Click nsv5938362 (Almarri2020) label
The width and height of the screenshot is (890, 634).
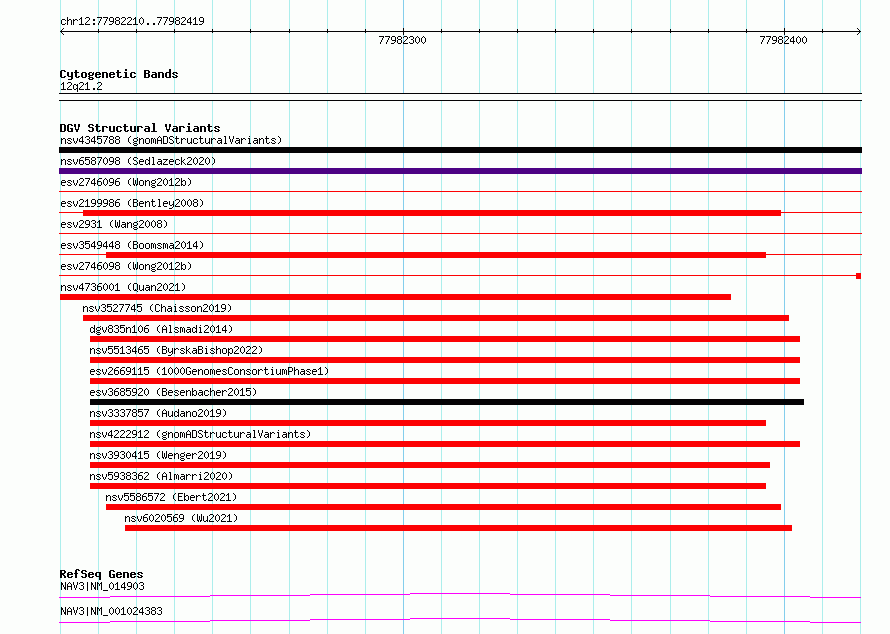pyautogui.click(x=161, y=476)
